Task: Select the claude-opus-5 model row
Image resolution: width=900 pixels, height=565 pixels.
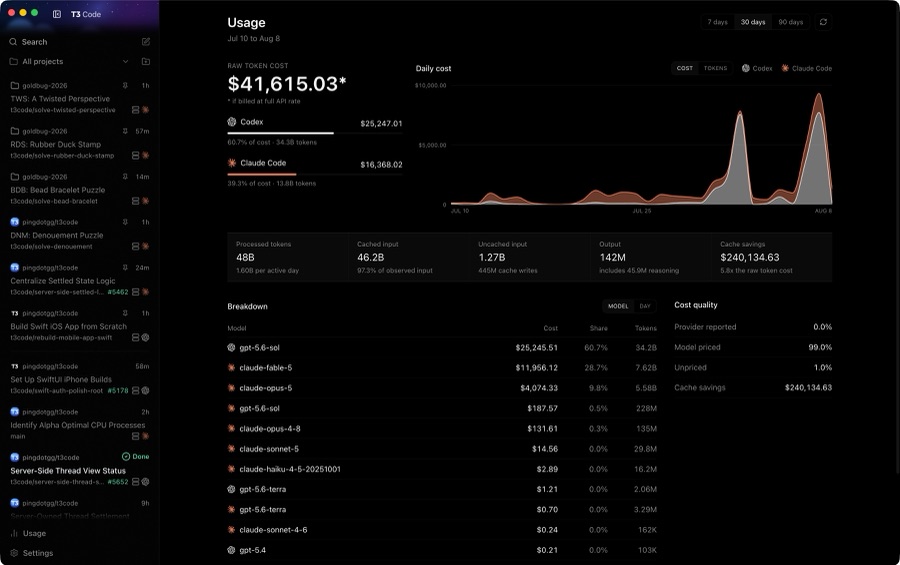Action: pos(442,388)
